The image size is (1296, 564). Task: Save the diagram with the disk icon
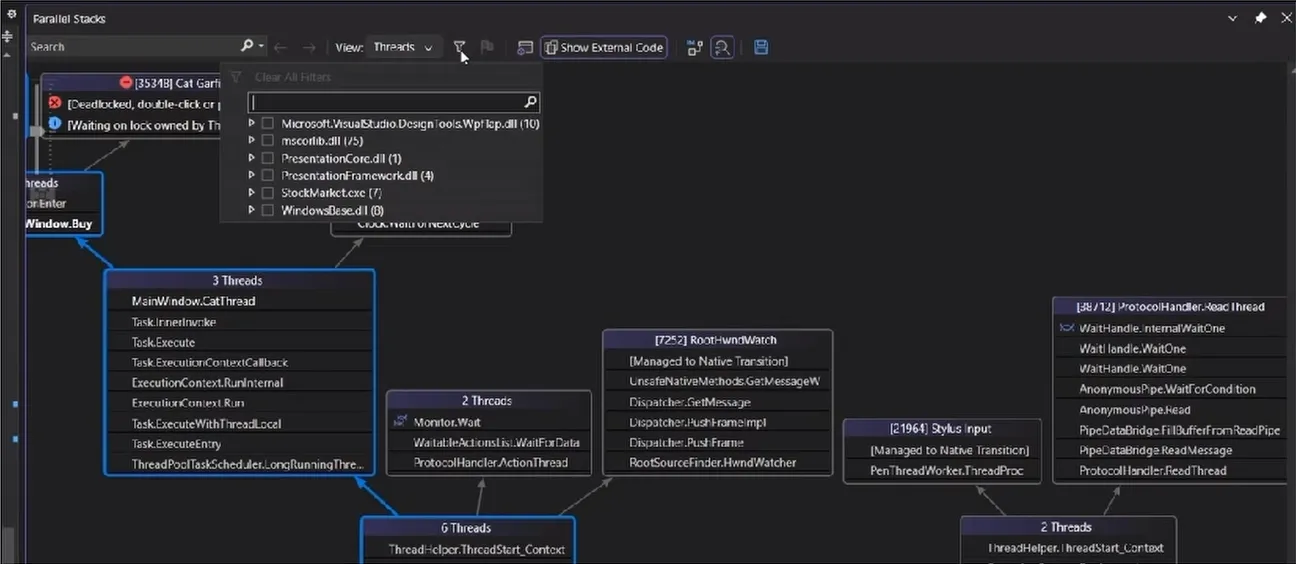pyautogui.click(x=761, y=47)
